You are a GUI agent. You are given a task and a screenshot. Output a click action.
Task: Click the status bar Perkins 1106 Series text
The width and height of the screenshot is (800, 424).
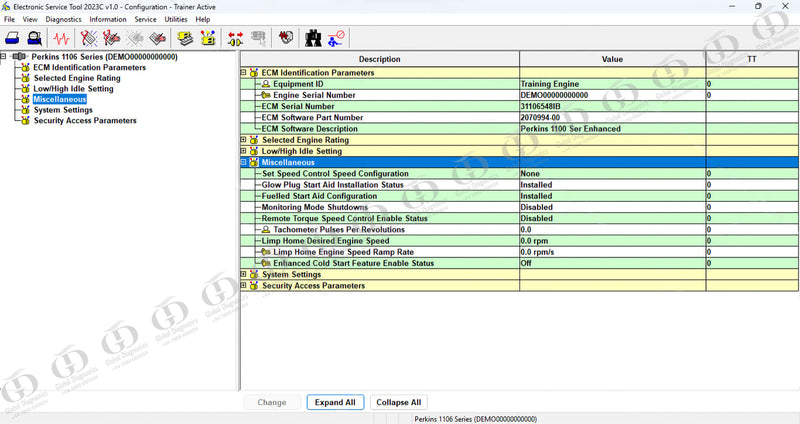476,419
